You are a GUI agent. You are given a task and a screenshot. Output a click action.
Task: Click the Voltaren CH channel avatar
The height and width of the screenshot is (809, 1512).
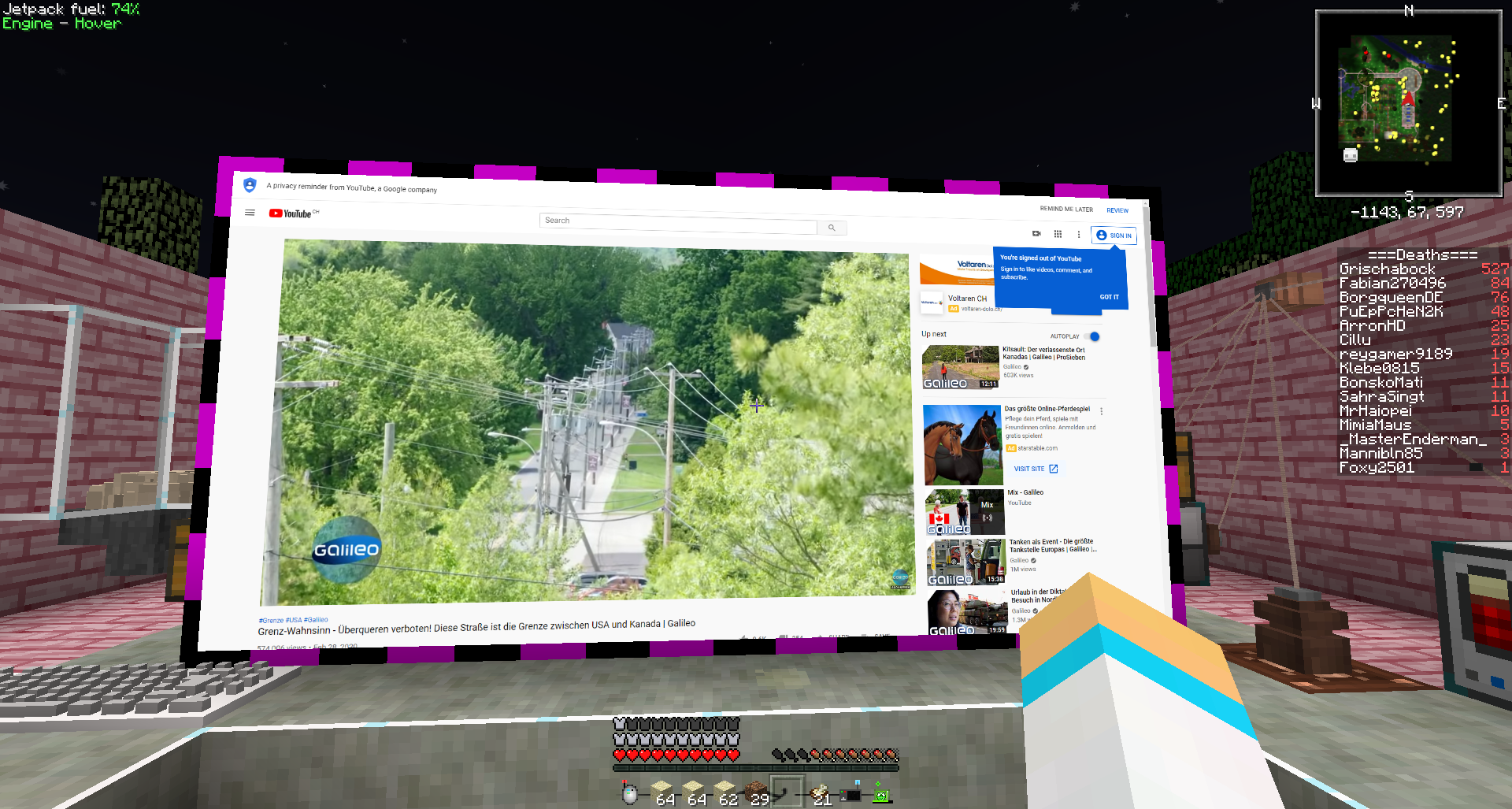tap(931, 302)
